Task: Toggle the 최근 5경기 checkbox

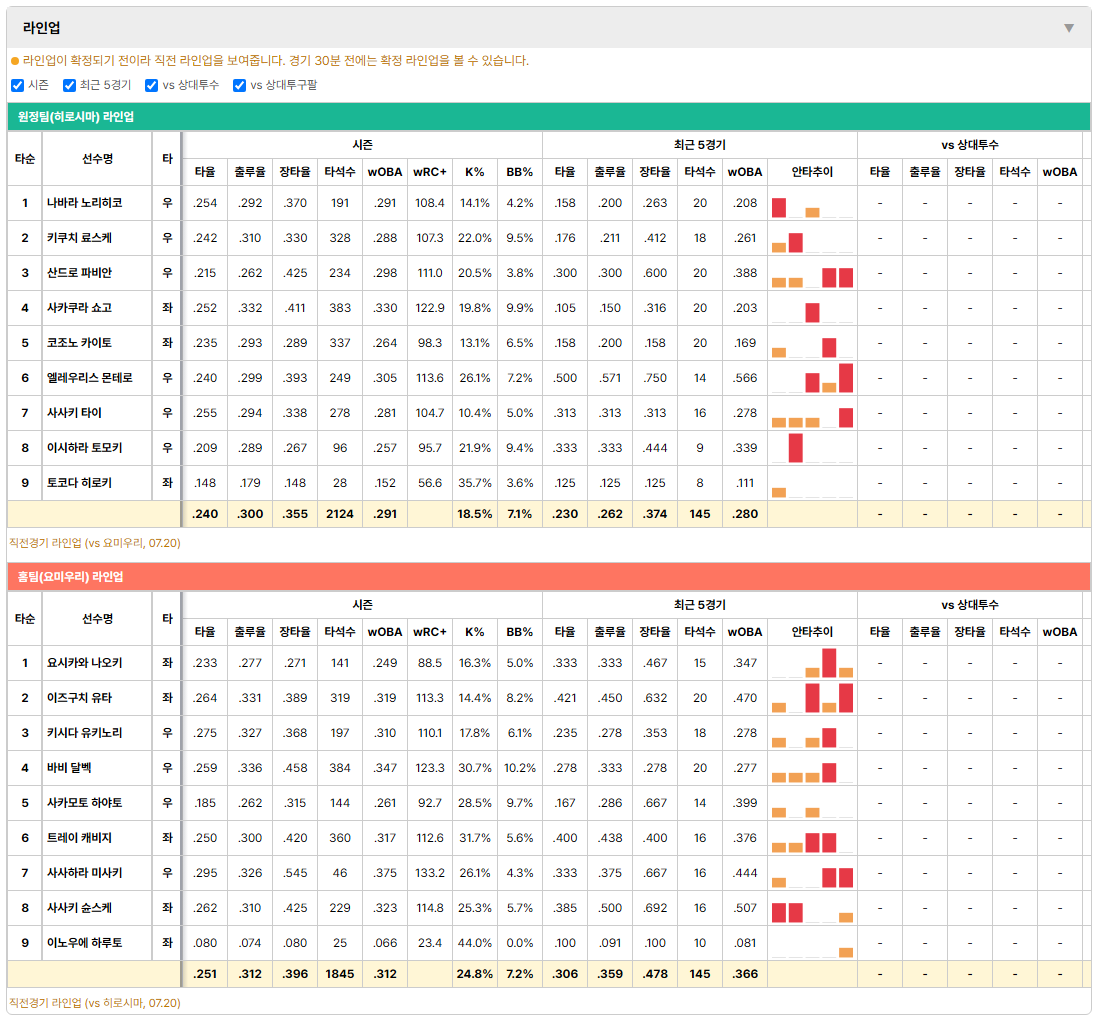Action: tap(69, 85)
